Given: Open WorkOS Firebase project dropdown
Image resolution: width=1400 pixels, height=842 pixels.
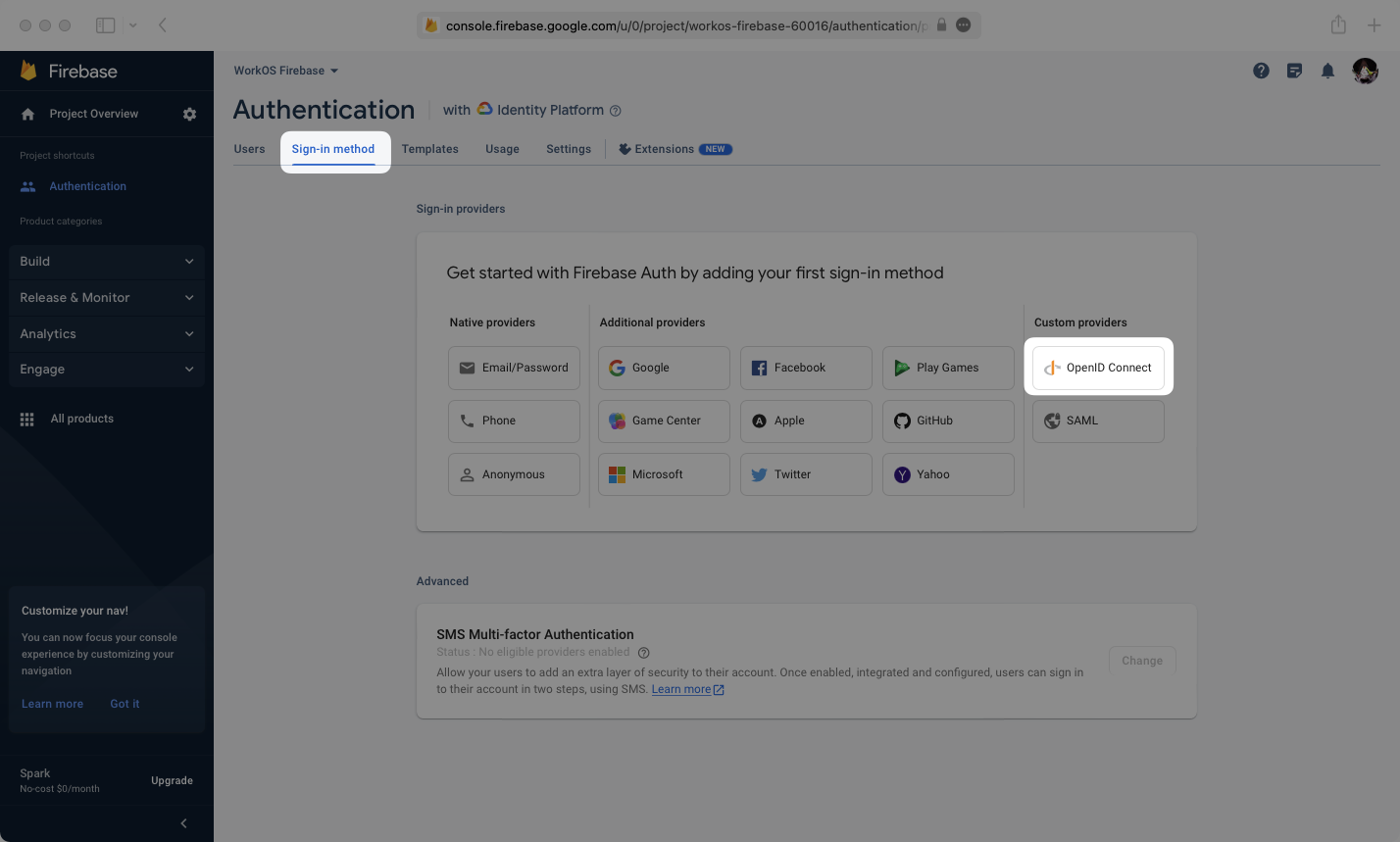Looking at the screenshot, I should [285, 71].
